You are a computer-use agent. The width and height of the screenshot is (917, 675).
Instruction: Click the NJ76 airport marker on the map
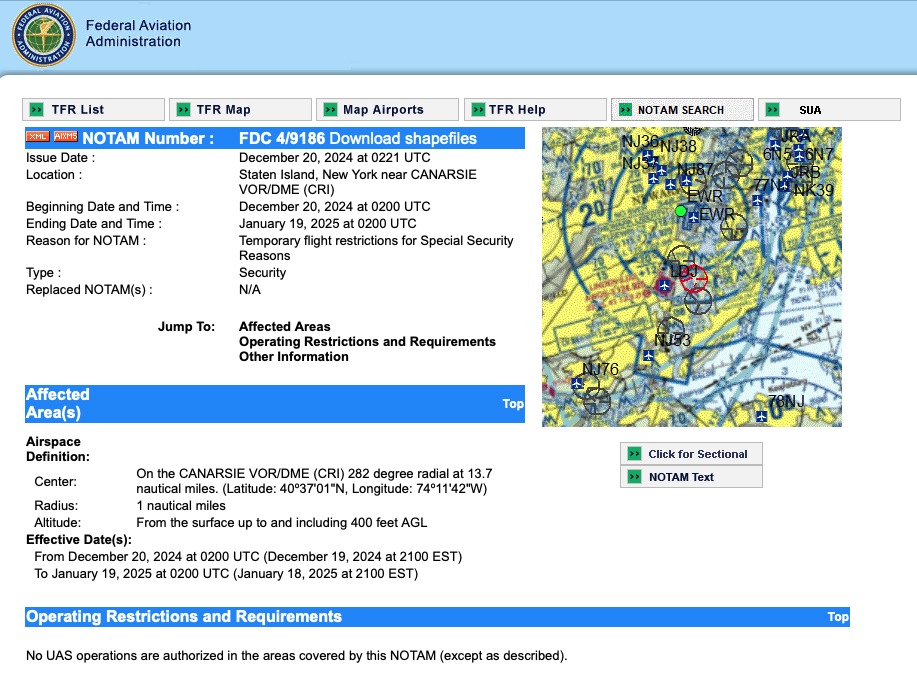pyautogui.click(x=577, y=384)
